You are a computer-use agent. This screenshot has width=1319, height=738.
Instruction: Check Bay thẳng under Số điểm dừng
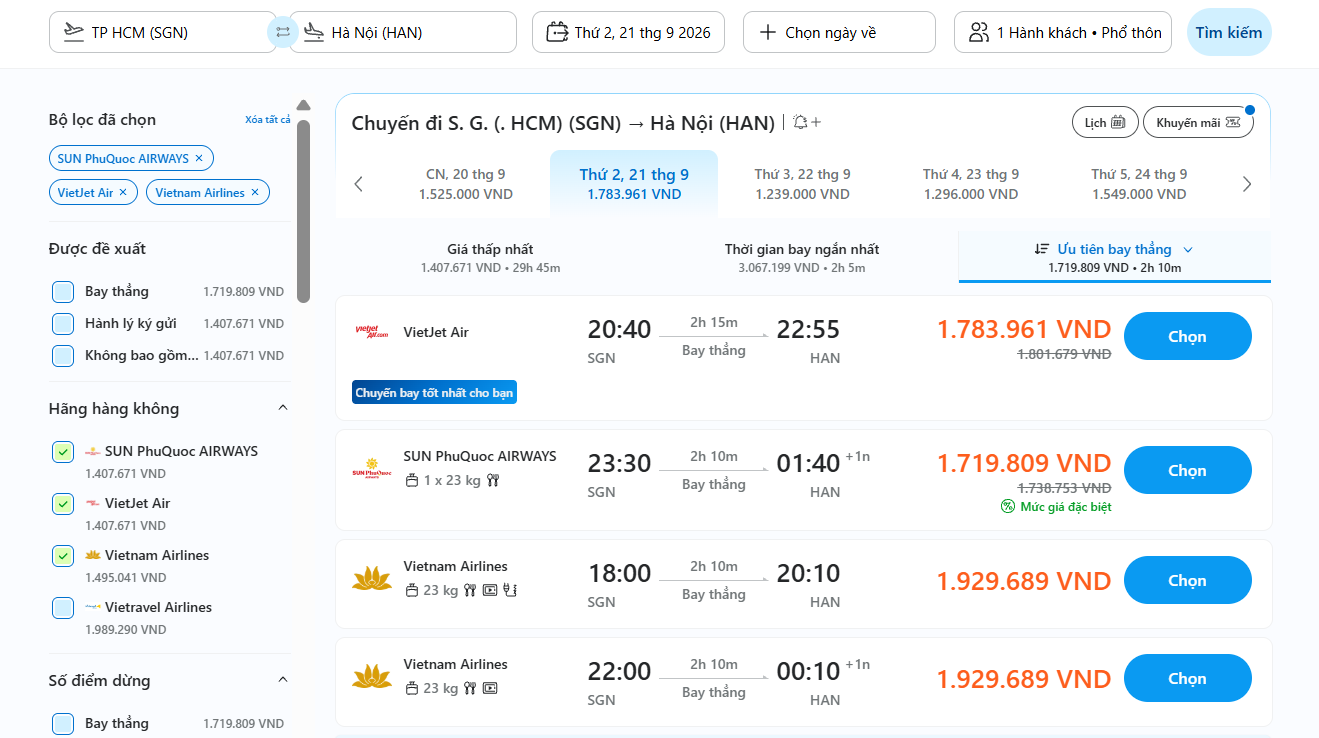(x=63, y=724)
